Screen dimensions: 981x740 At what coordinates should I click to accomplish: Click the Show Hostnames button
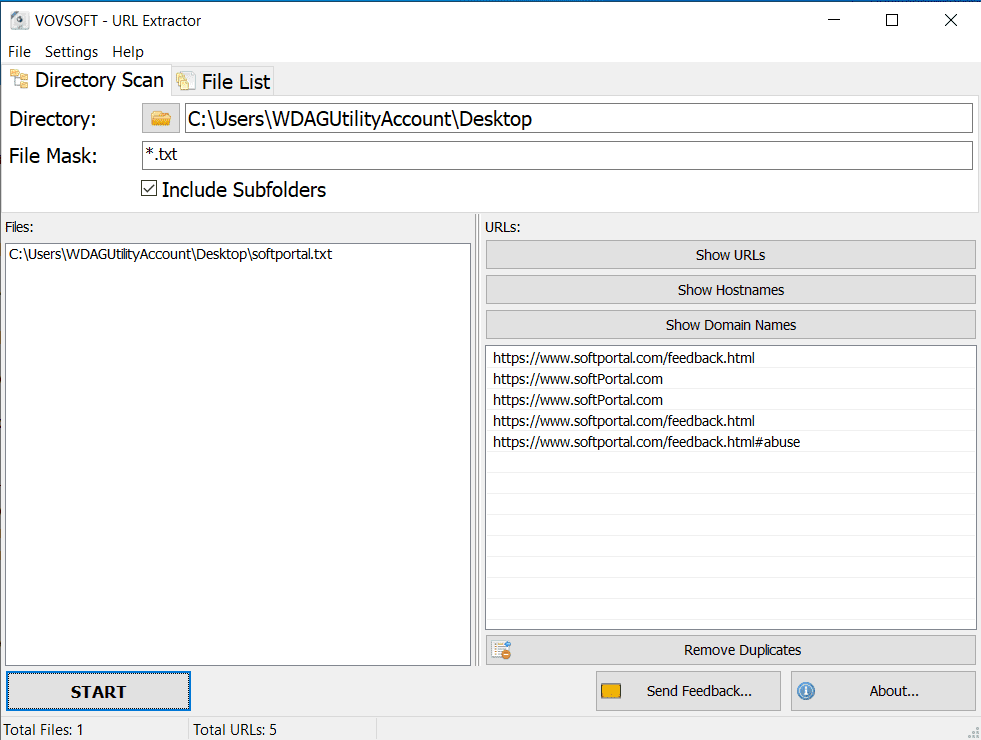pyautogui.click(x=730, y=290)
